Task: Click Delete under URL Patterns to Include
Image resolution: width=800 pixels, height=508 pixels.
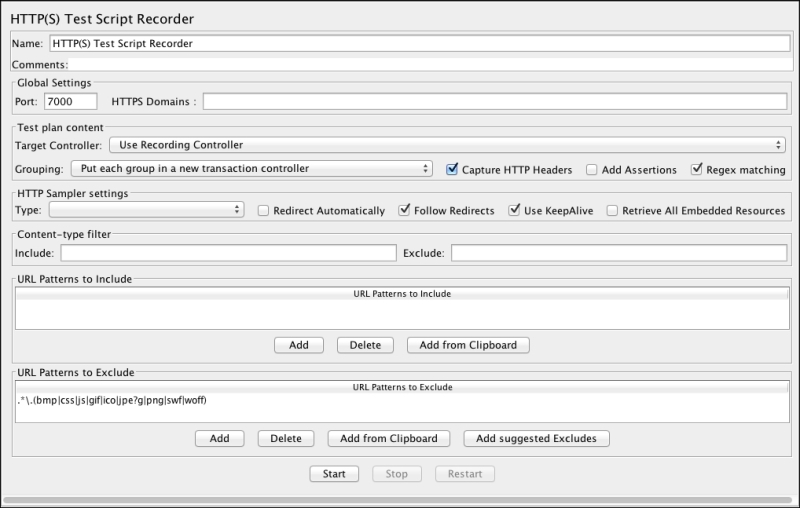Action: click(x=365, y=345)
